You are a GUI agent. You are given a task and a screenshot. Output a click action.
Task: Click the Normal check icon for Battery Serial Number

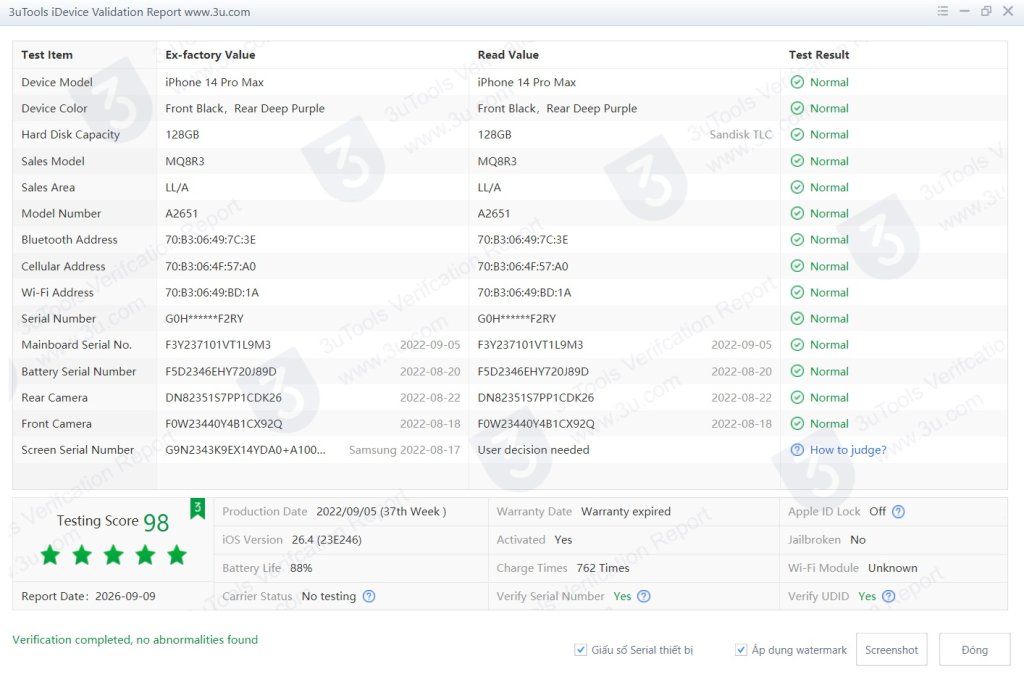pos(797,371)
